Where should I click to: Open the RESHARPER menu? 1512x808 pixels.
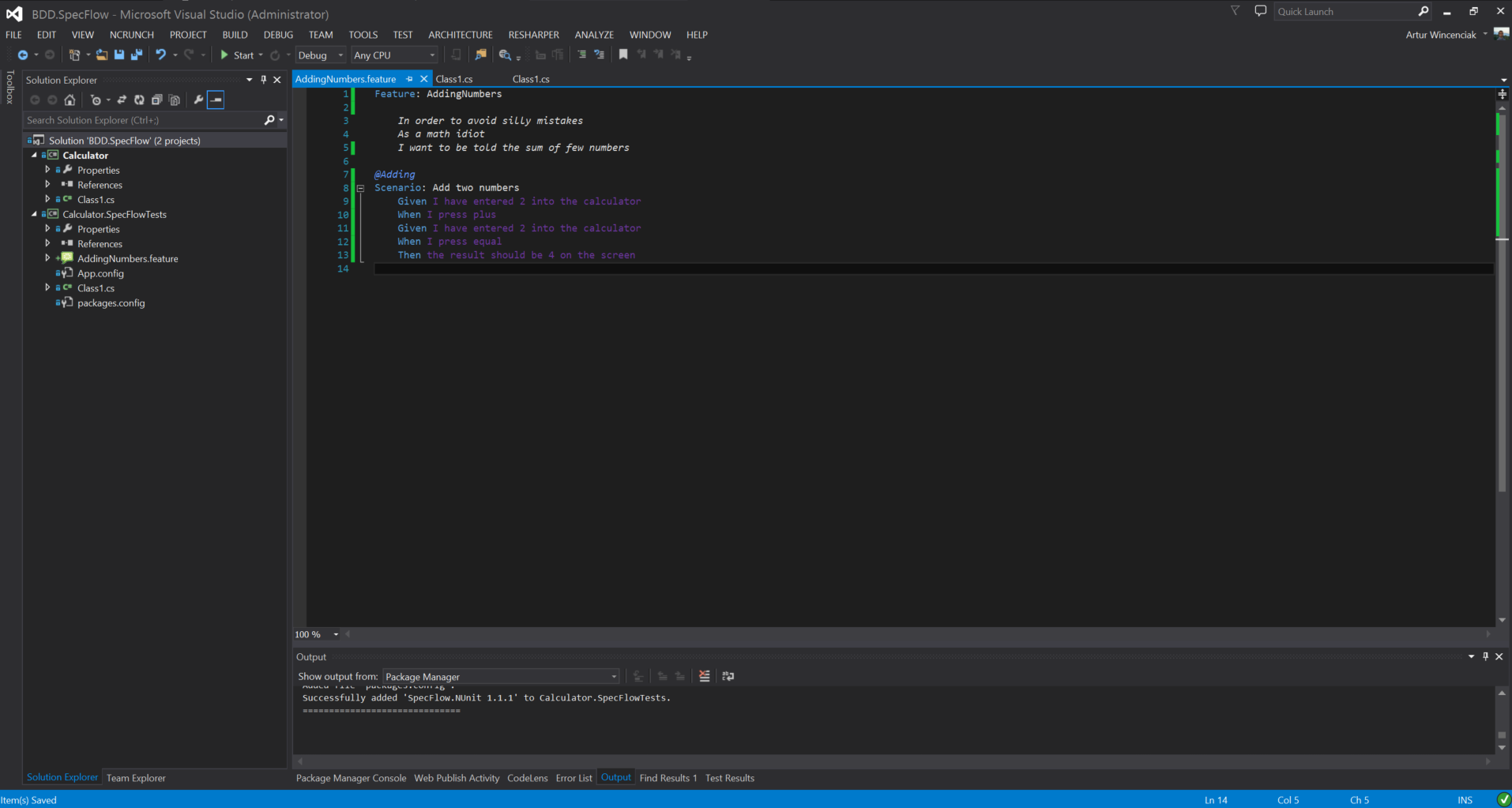[x=533, y=35]
